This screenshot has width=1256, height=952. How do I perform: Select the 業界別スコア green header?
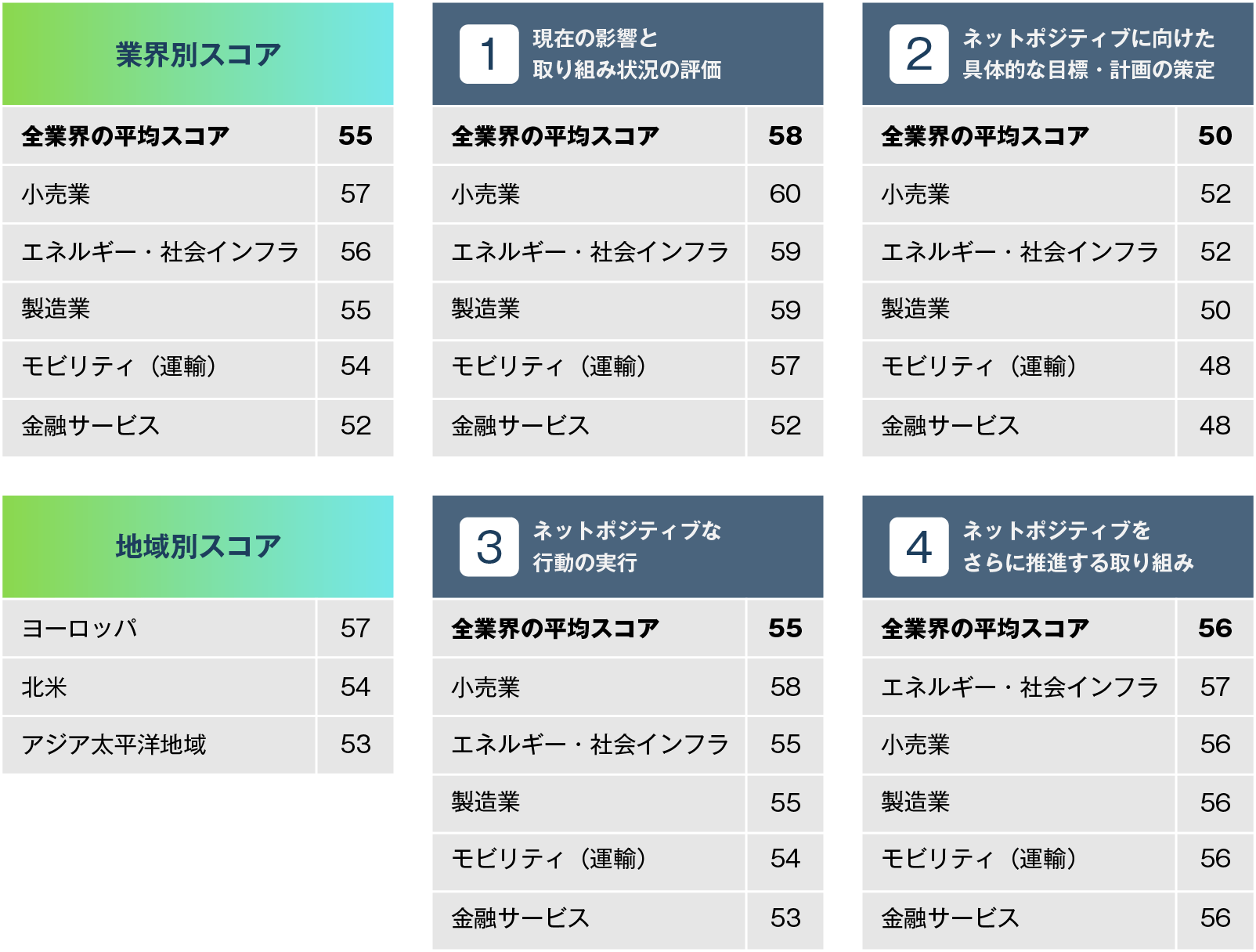point(198,54)
